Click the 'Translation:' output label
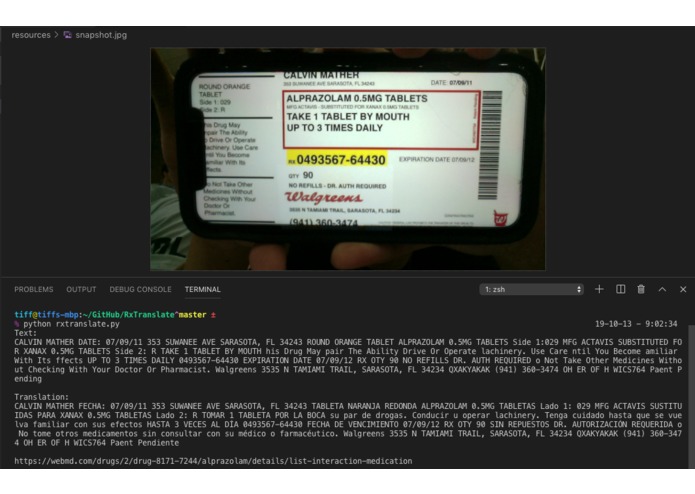The image size is (695, 494). (x=39, y=397)
